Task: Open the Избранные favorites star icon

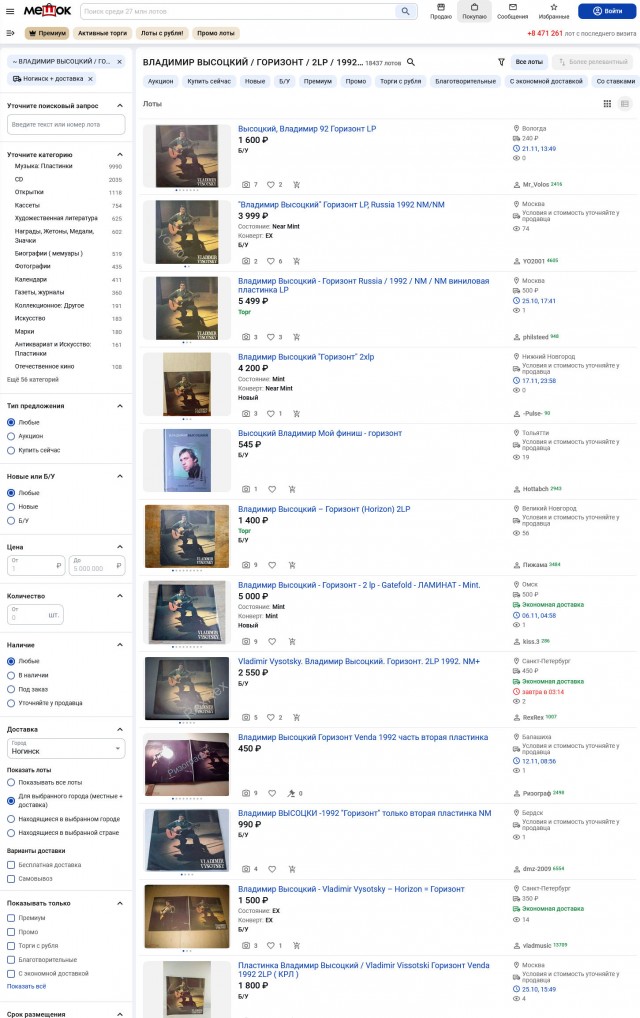Action: [x=554, y=10]
